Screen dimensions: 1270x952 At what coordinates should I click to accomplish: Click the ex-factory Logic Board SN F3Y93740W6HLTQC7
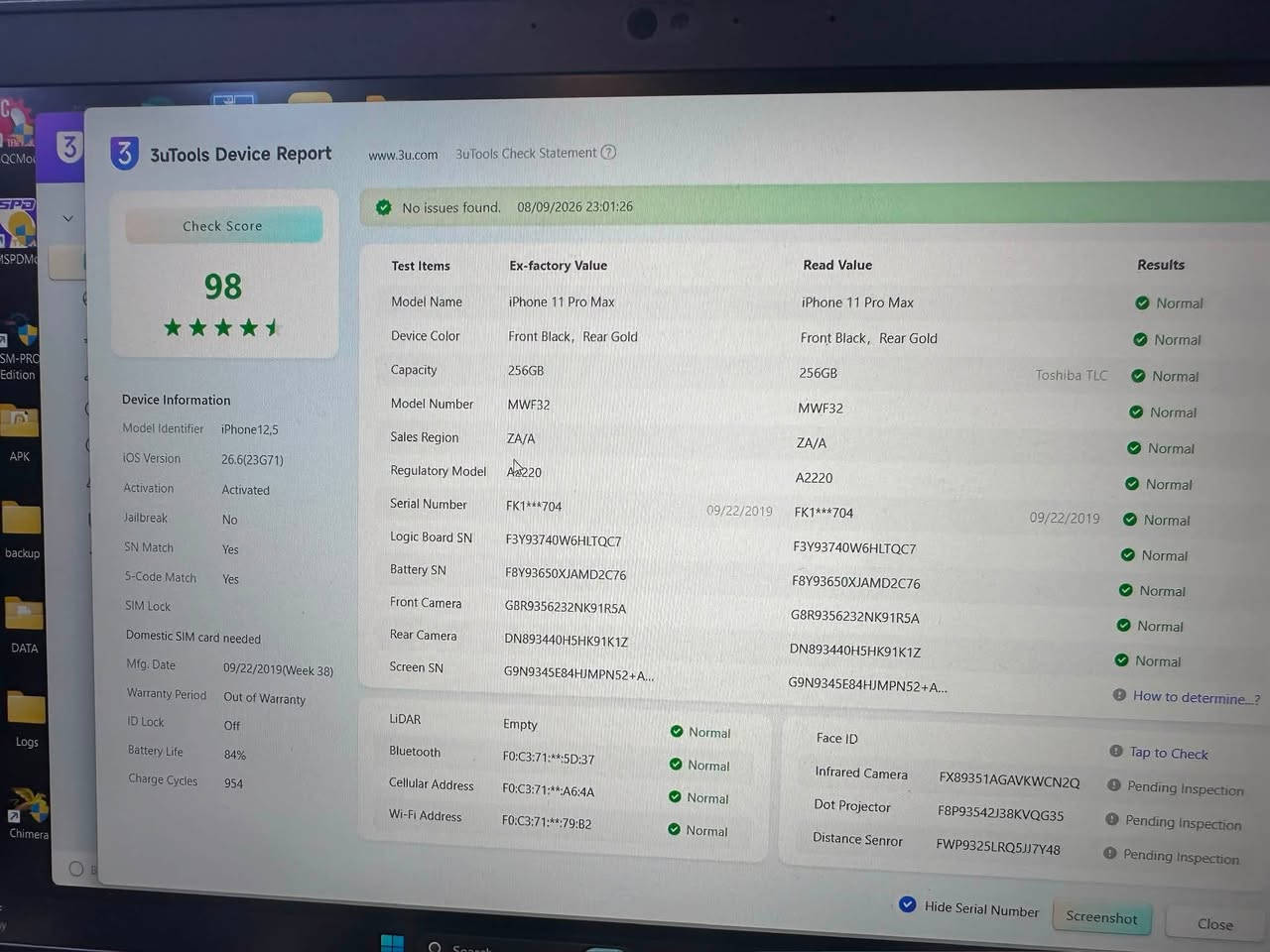(x=564, y=540)
